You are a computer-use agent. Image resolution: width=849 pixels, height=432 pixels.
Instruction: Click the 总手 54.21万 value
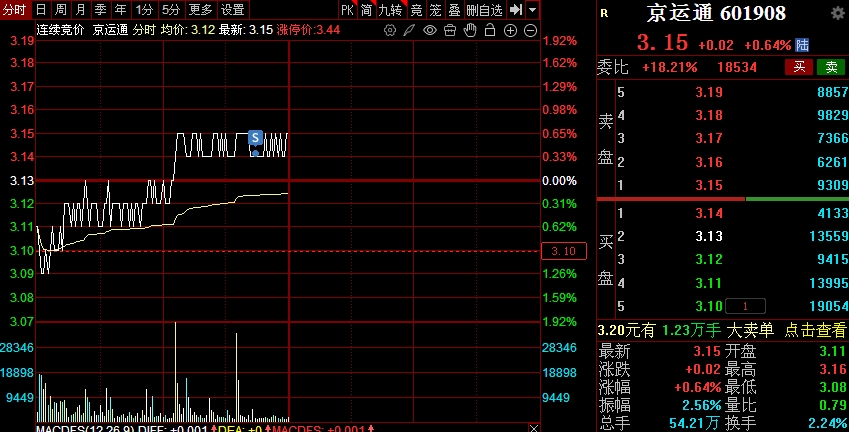point(696,423)
